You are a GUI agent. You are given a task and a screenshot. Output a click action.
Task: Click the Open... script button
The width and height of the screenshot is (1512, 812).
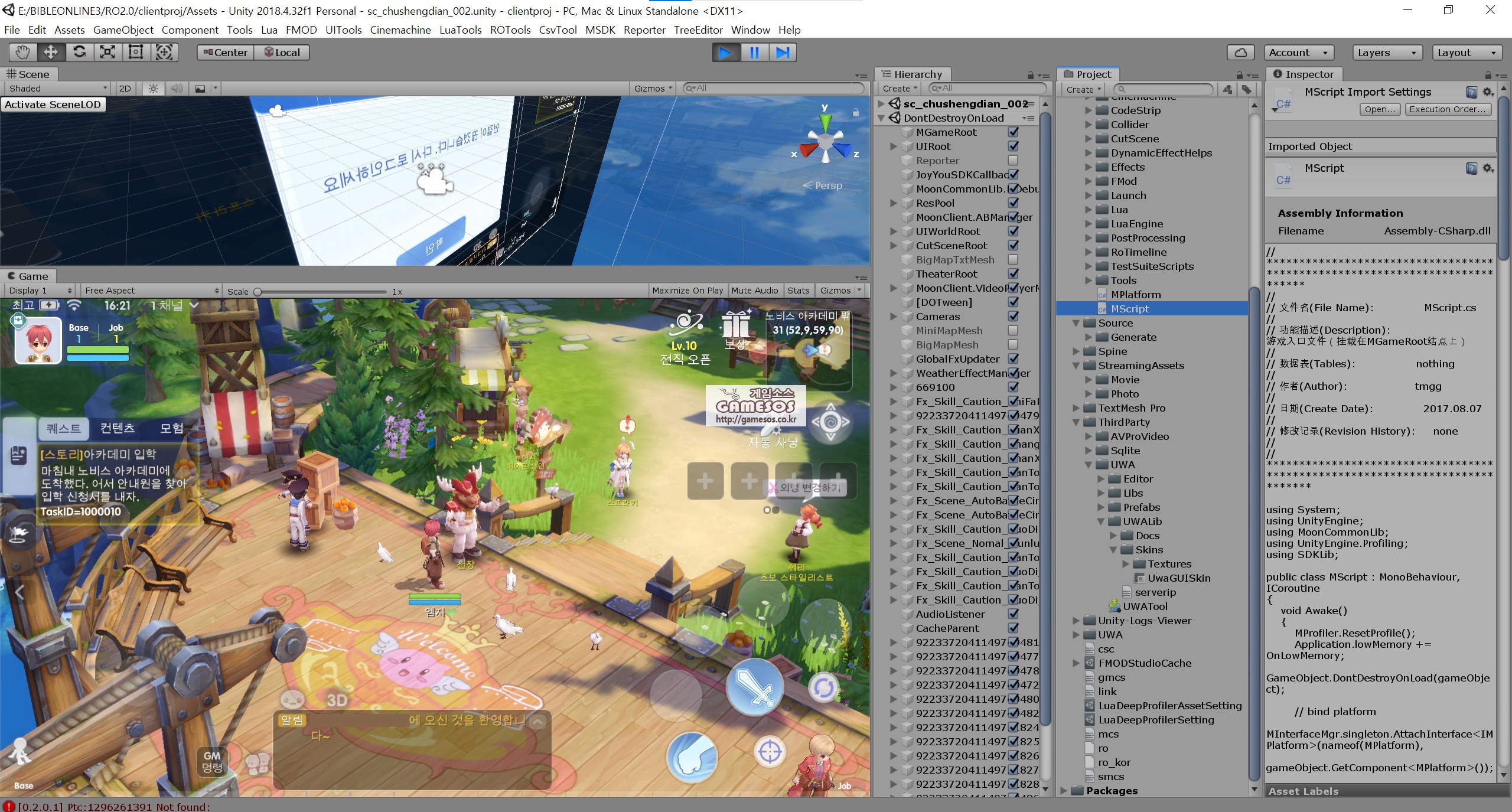(1380, 109)
